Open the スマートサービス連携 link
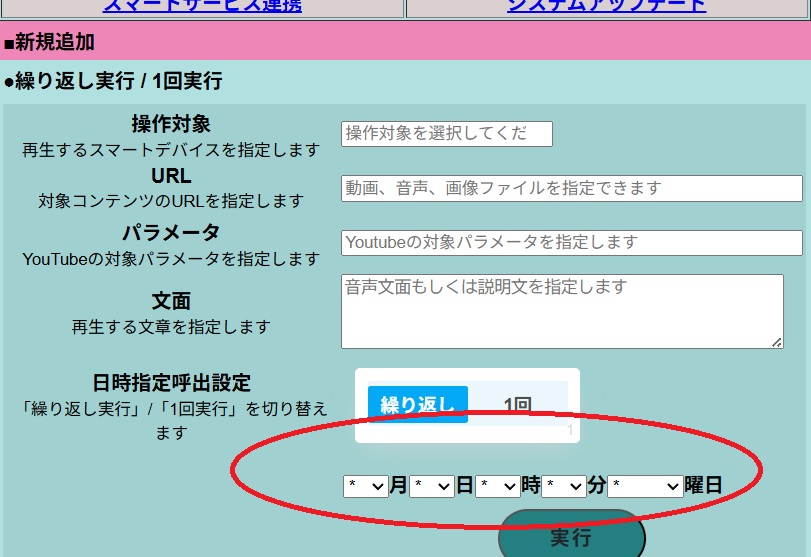The width and height of the screenshot is (811, 557). click(x=202, y=5)
